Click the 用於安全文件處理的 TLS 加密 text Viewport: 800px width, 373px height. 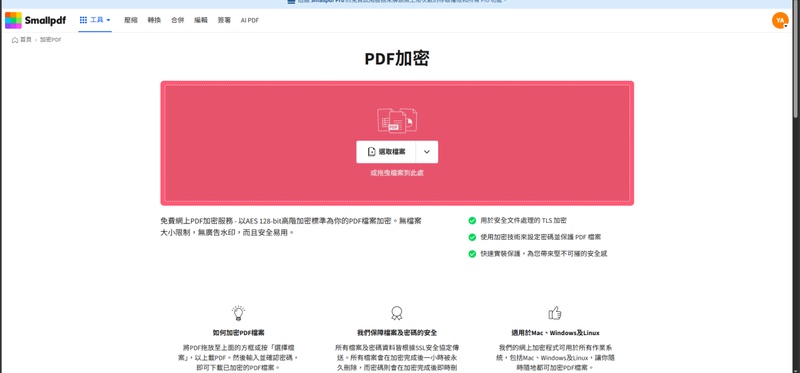(x=523, y=221)
